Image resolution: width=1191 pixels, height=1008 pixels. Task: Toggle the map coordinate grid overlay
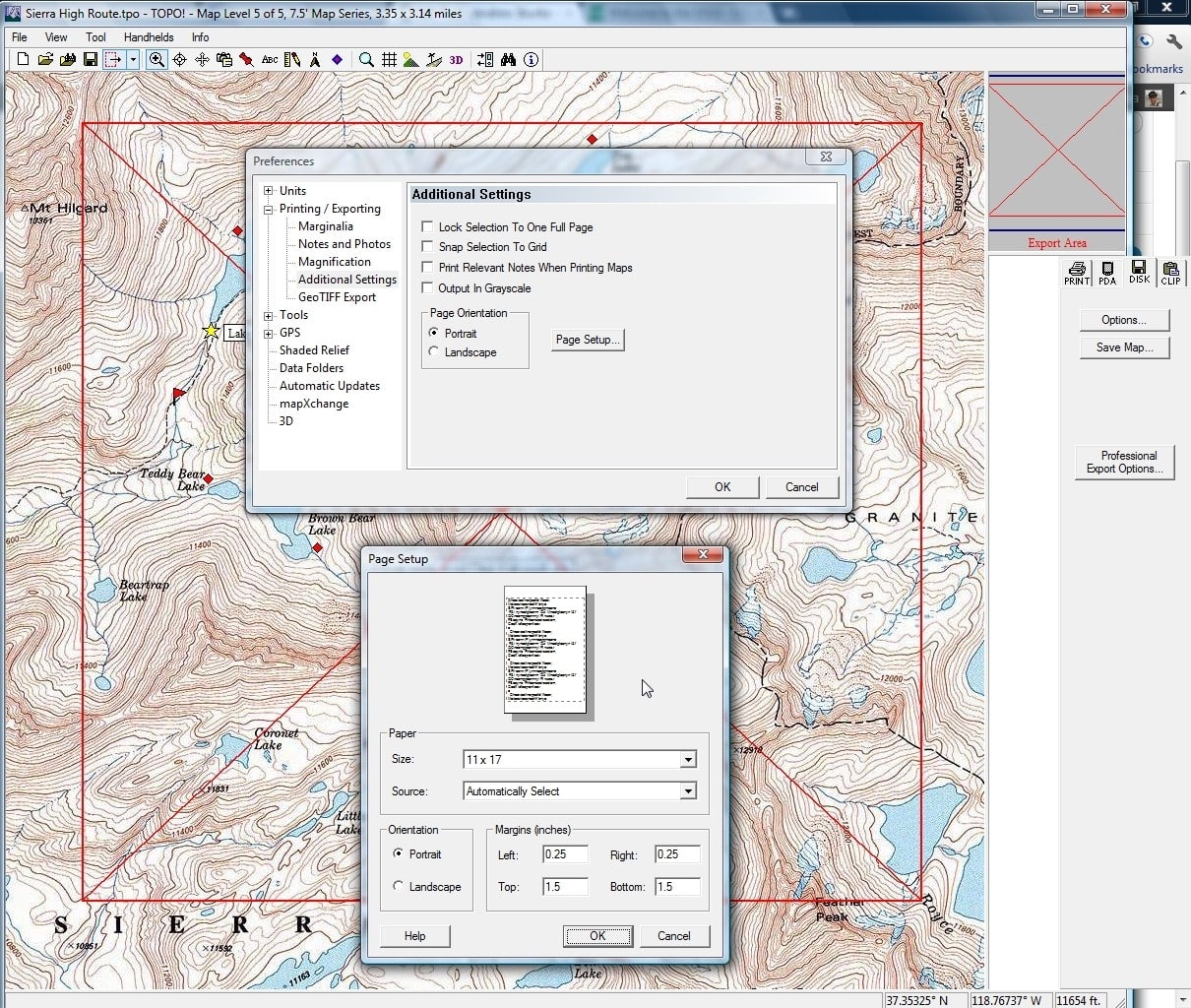[387, 59]
